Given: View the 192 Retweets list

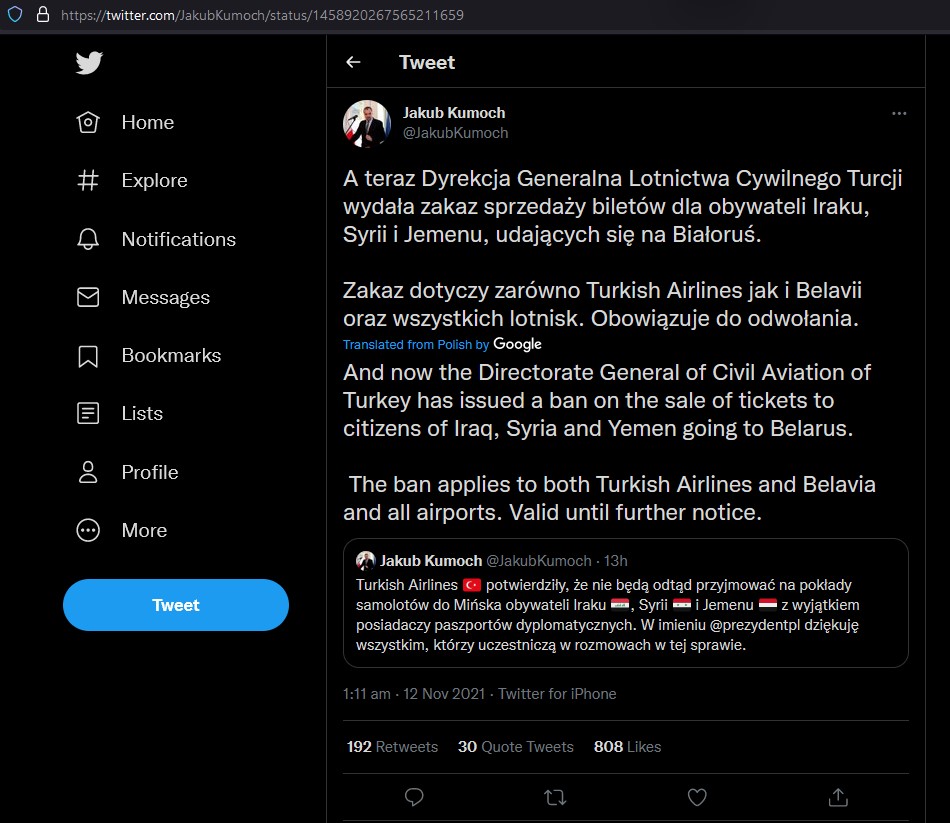Looking at the screenshot, I should pyautogui.click(x=392, y=747).
